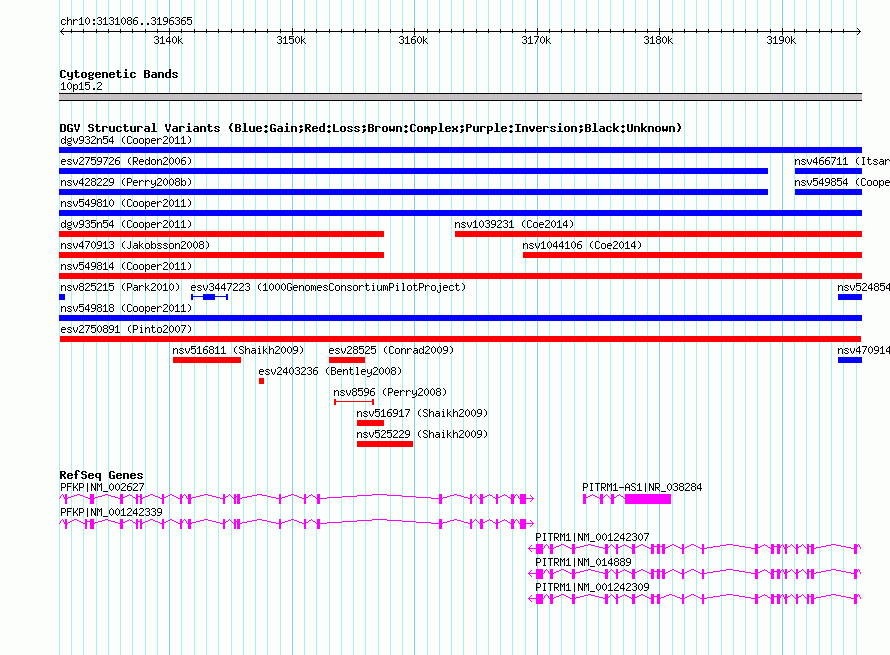
Task: Click the PFKP|NM_002627 gene label
Action: click(x=102, y=487)
